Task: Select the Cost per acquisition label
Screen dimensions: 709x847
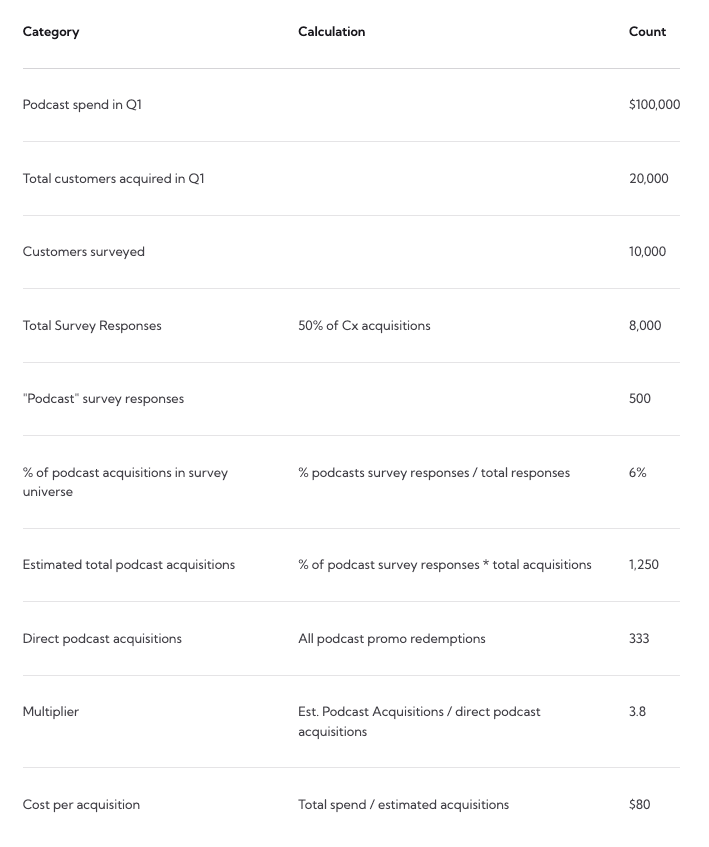Action: click(82, 805)
